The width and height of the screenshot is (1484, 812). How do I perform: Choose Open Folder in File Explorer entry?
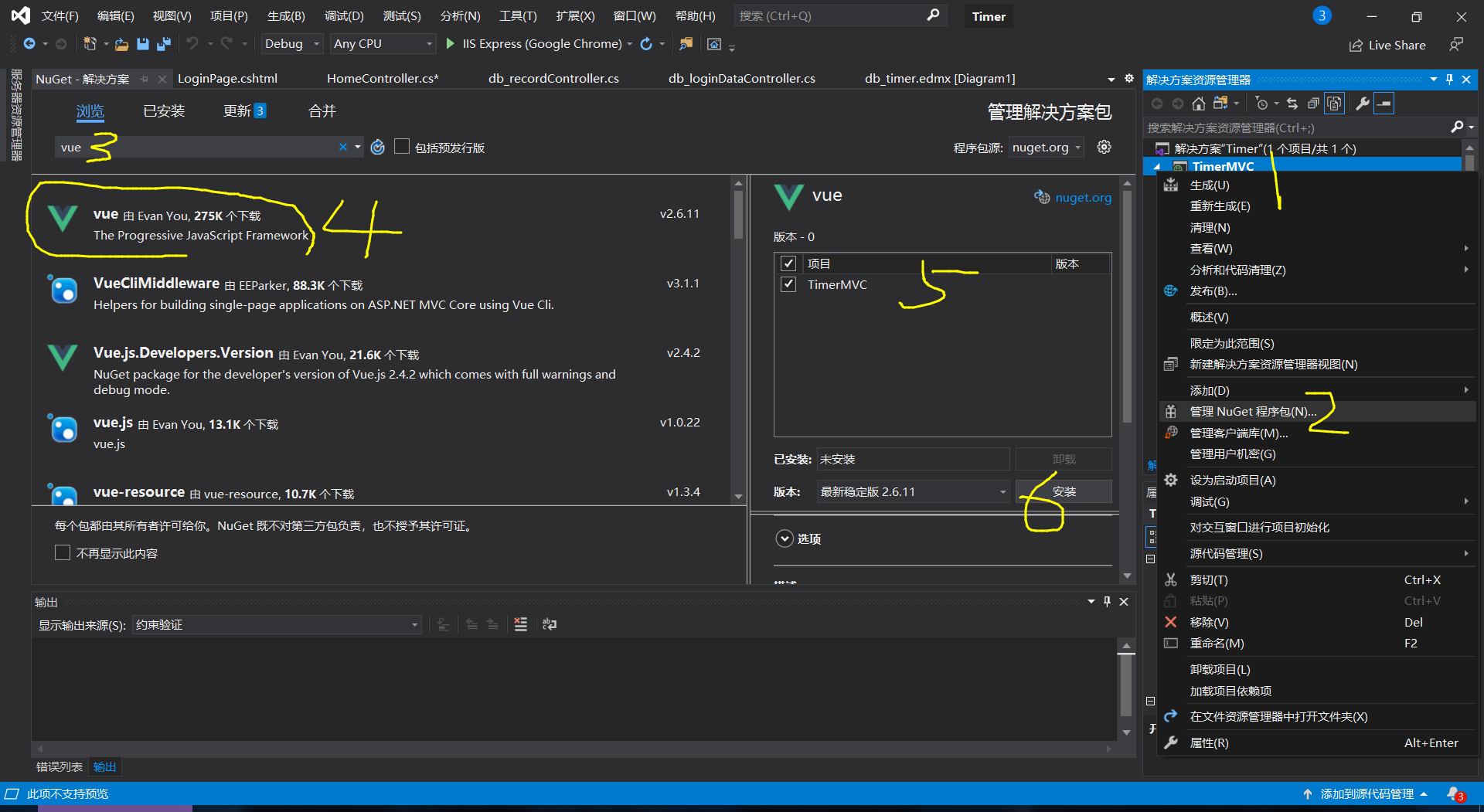pyautogui.click(x=1319, y=716)
